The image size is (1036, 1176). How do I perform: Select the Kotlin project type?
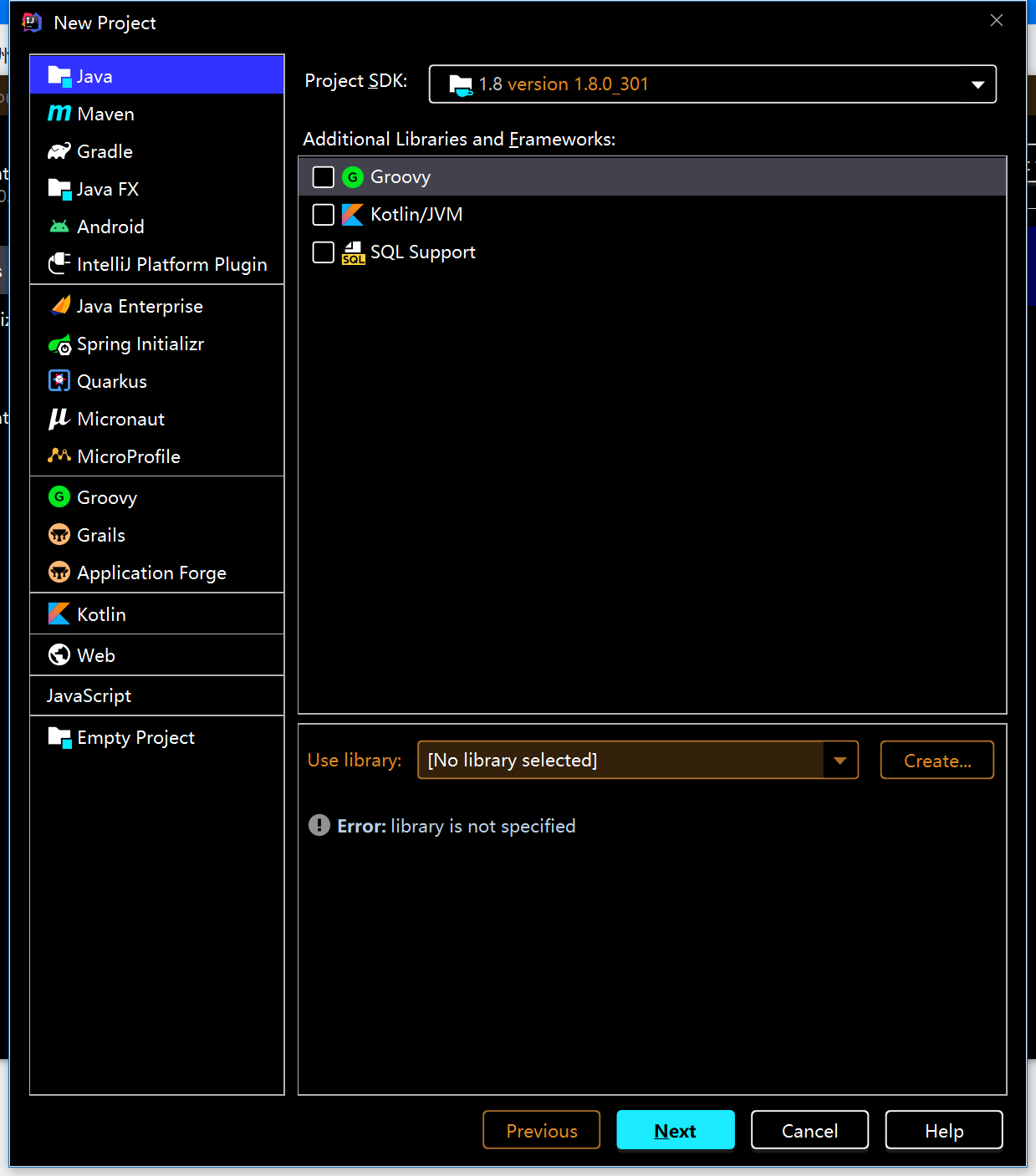pyautogui.click(x=157, y=614)
